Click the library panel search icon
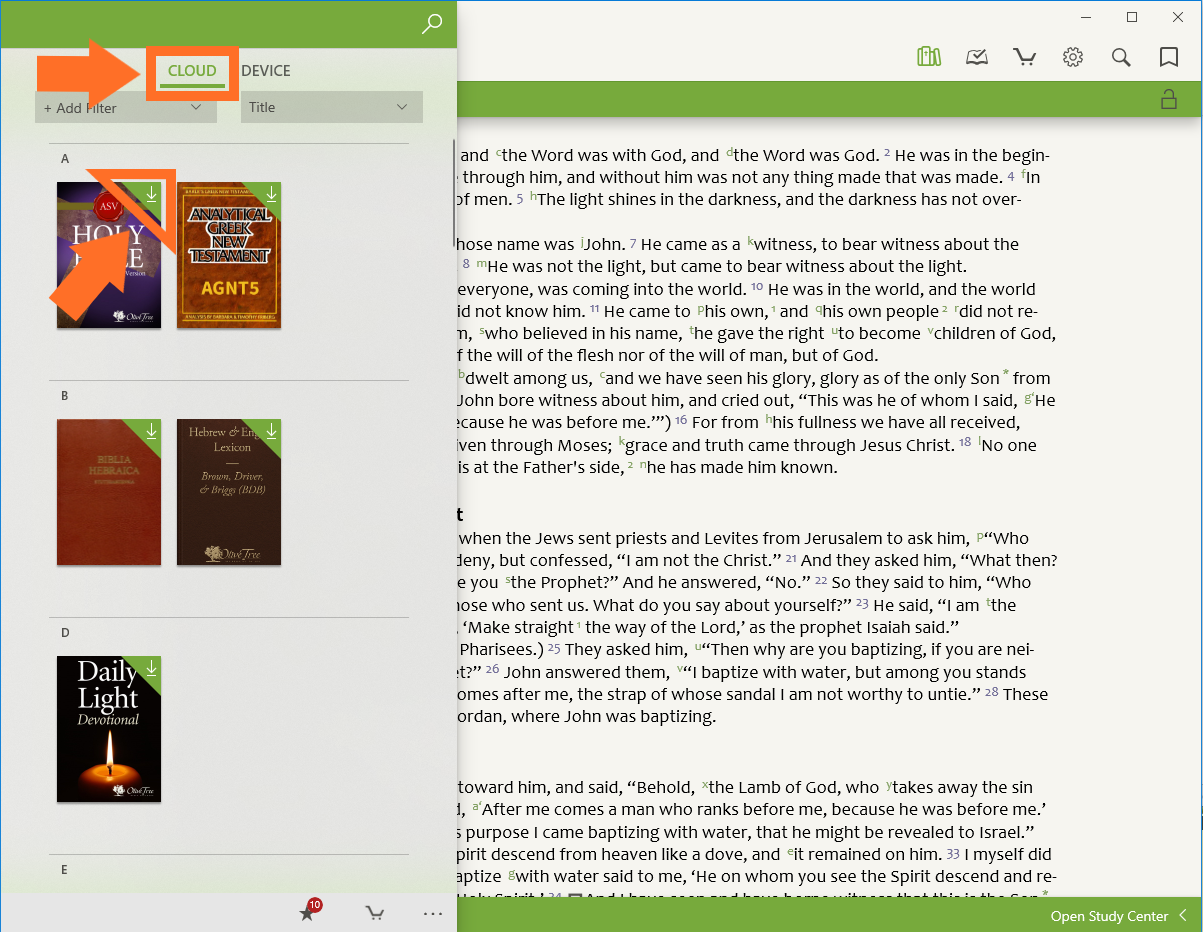The image size is (1203, 932). pos(432,24)
